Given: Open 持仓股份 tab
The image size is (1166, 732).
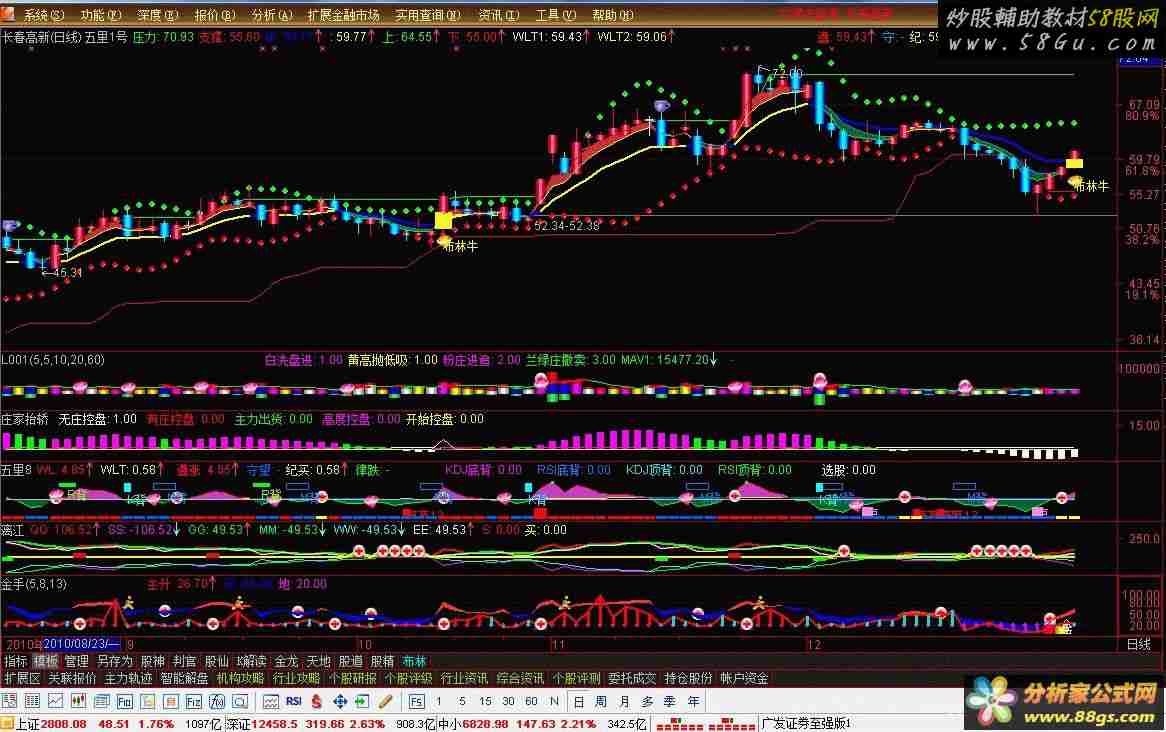Looking at the screenshot, I should click(688, 678).
